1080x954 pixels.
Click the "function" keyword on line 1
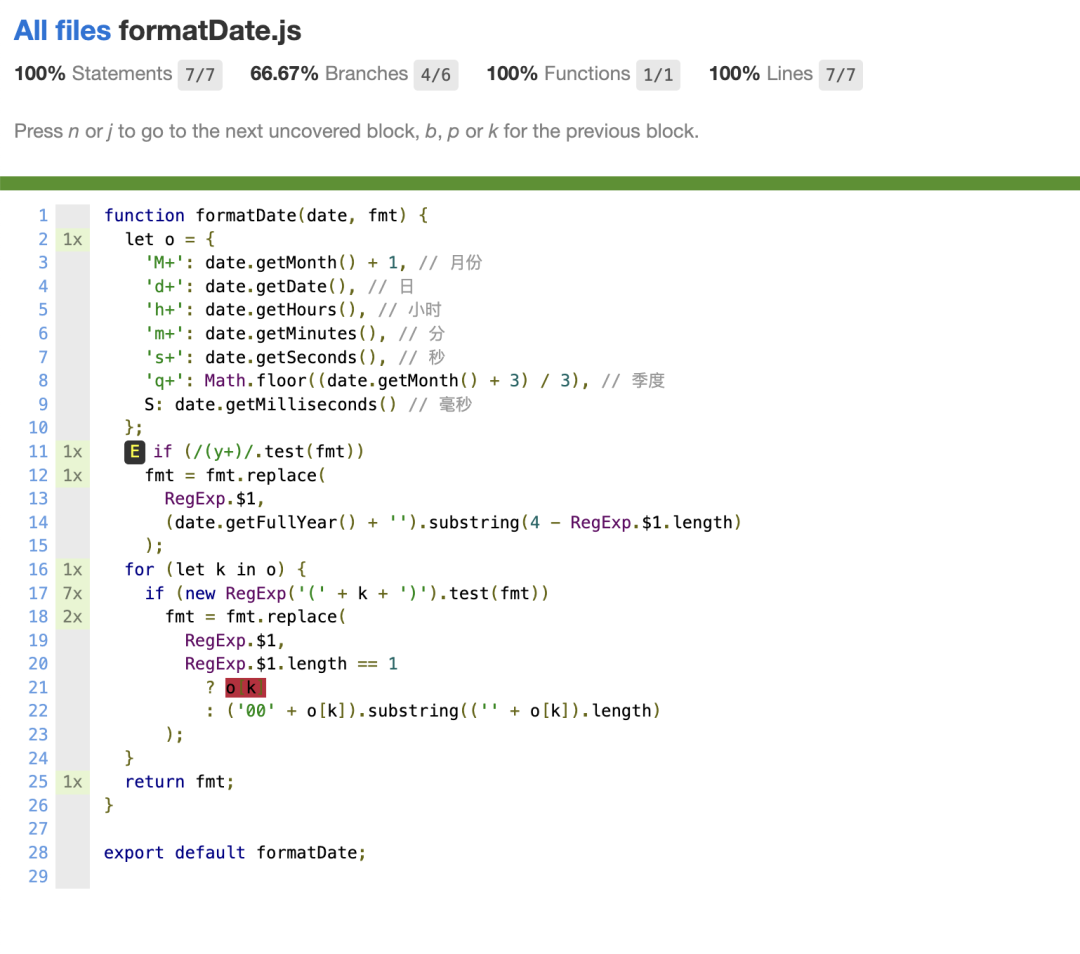coord(144,216)
